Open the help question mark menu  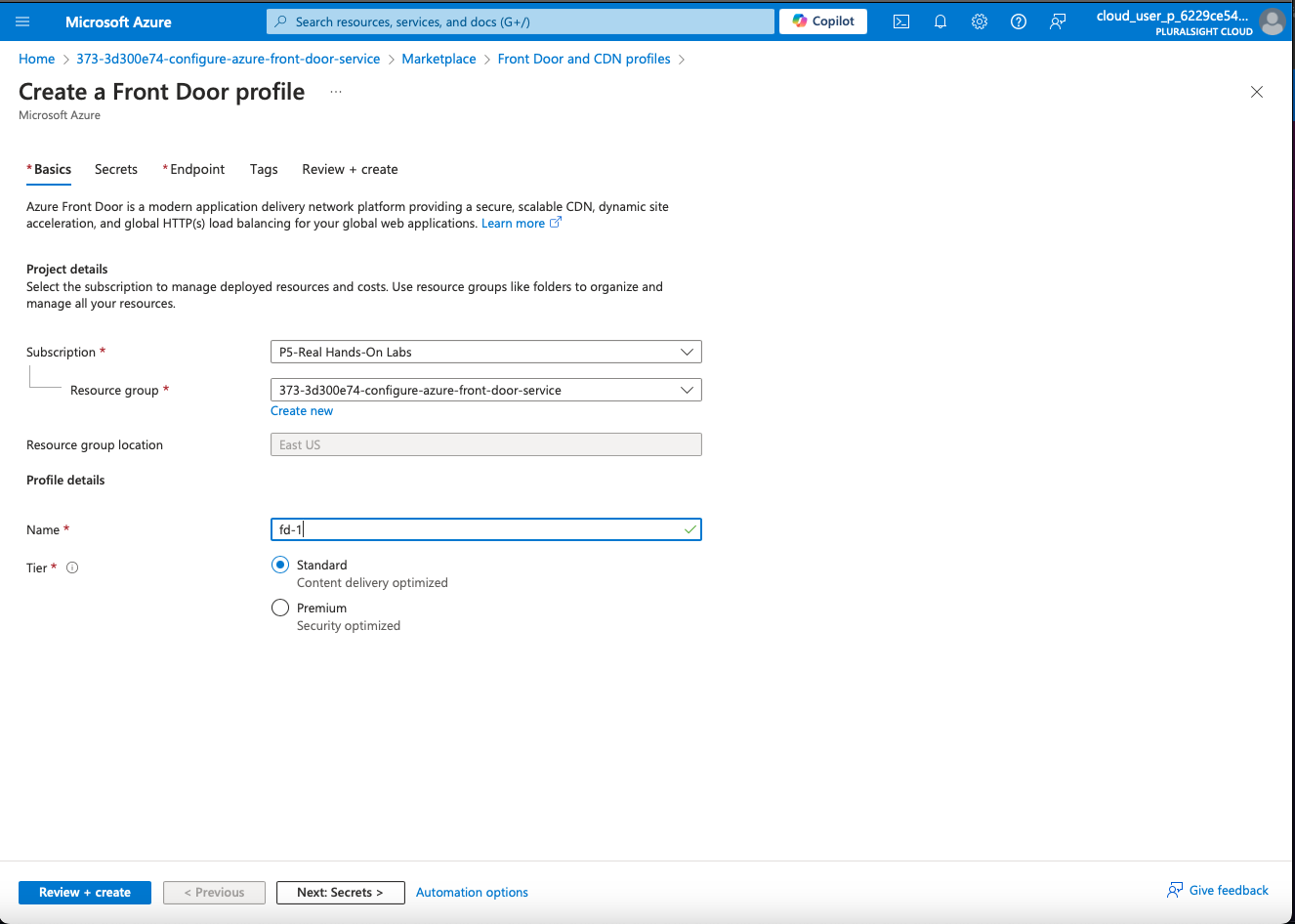(1019, 21)
